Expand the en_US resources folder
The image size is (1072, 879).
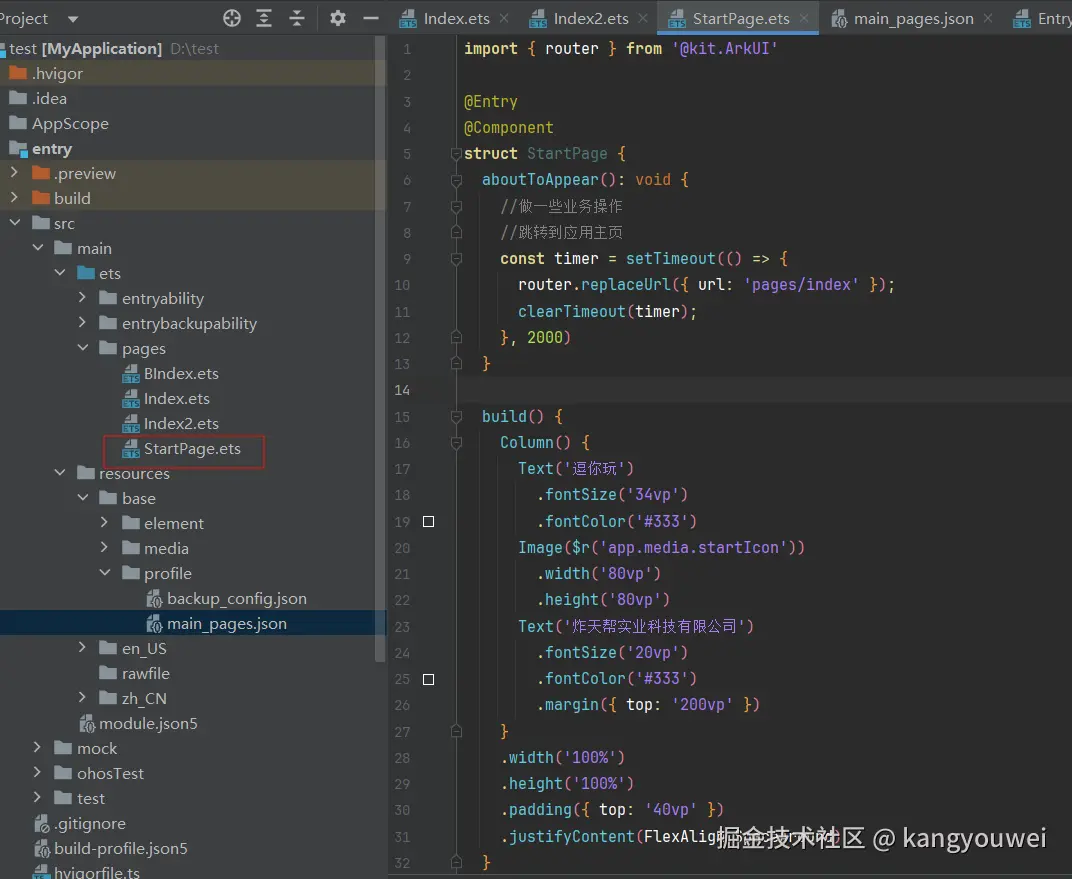click(83, 648)
